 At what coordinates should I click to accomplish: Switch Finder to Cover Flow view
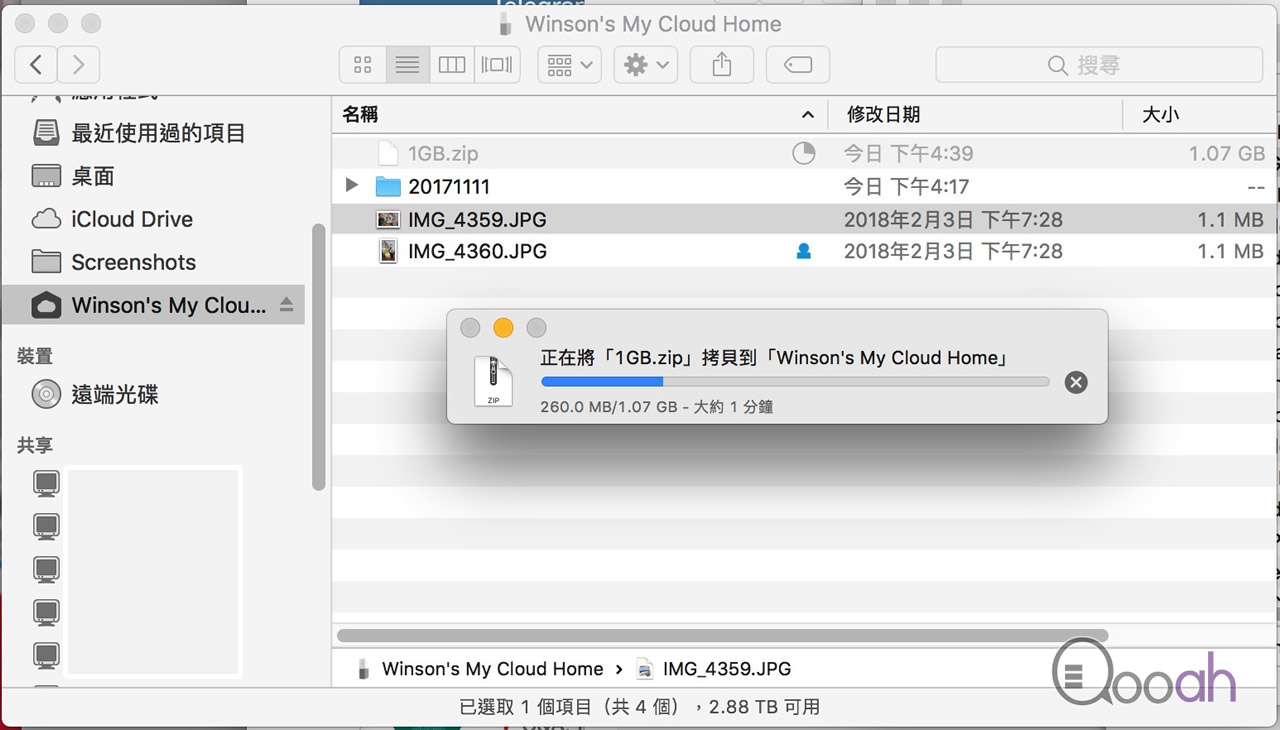tap(497, 65)
